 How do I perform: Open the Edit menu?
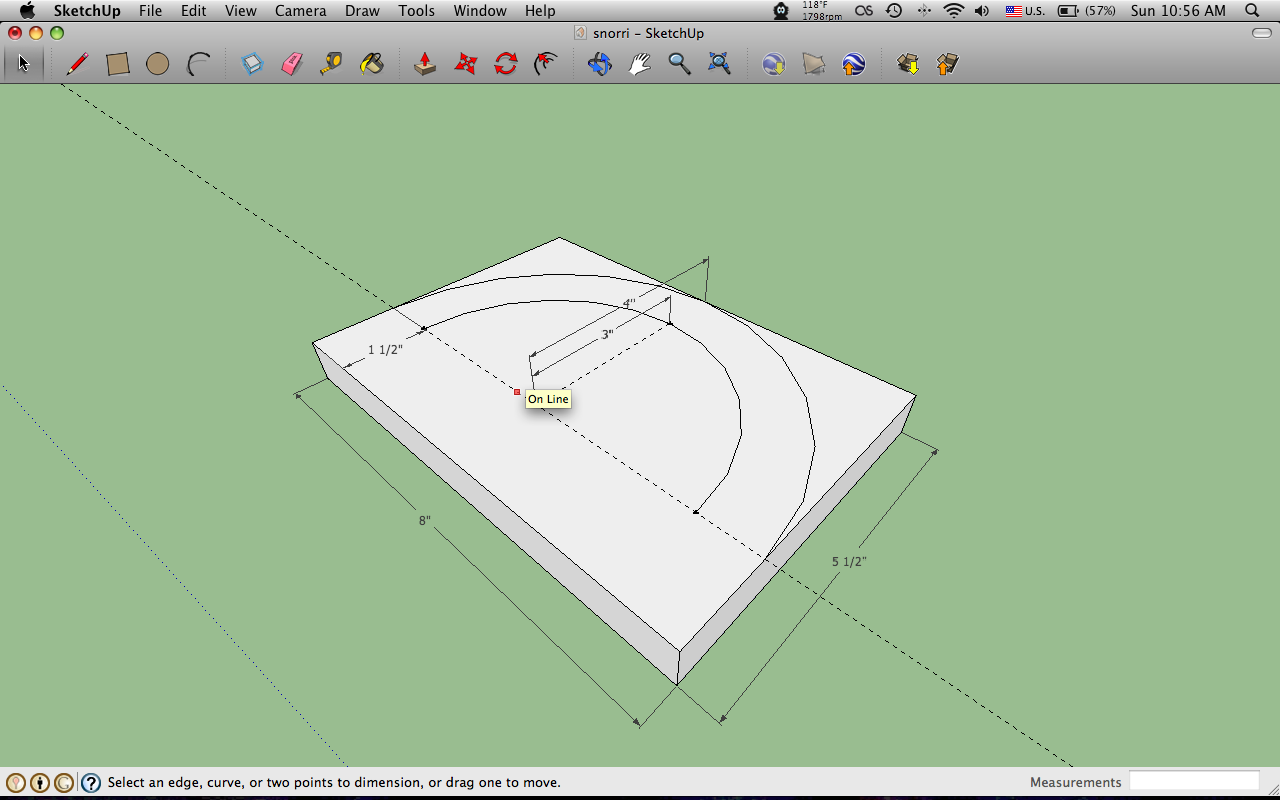[193, 11]
